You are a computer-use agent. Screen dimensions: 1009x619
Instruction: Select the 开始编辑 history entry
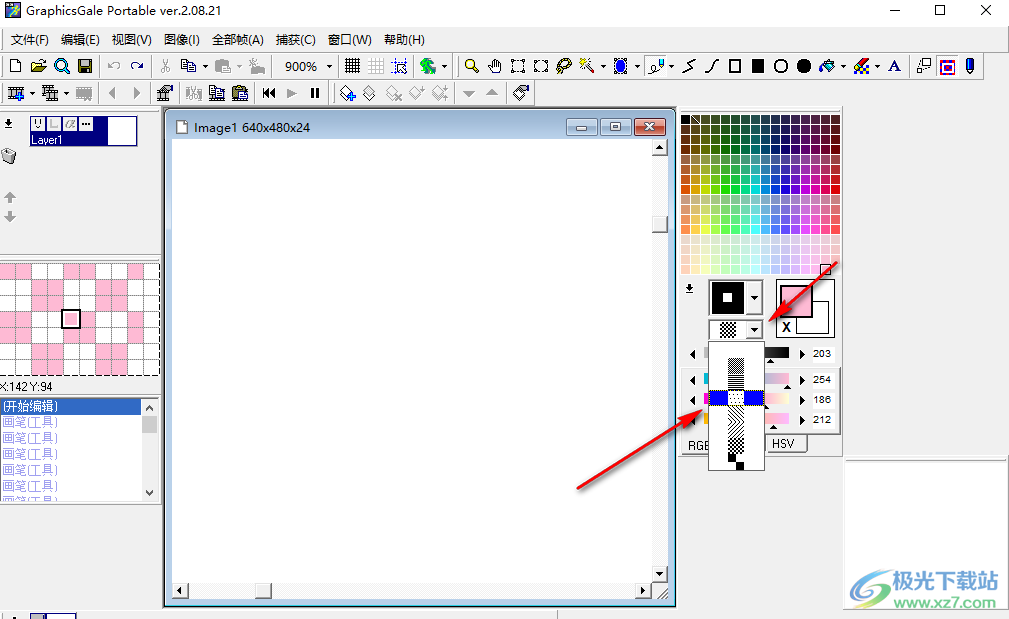point(71,406)
